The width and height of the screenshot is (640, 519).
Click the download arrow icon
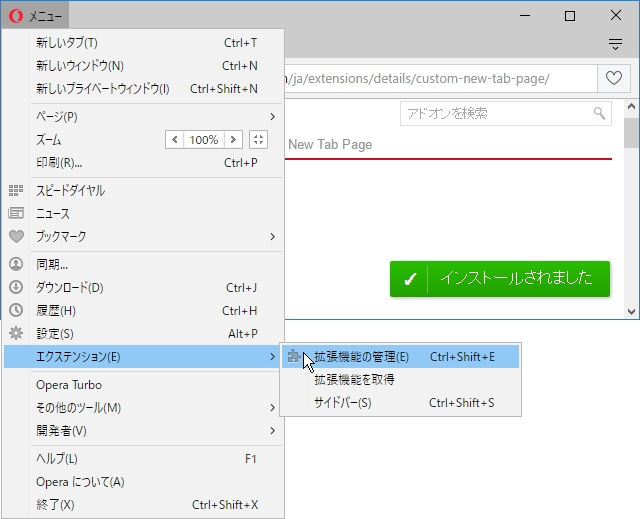pos(16,287)
